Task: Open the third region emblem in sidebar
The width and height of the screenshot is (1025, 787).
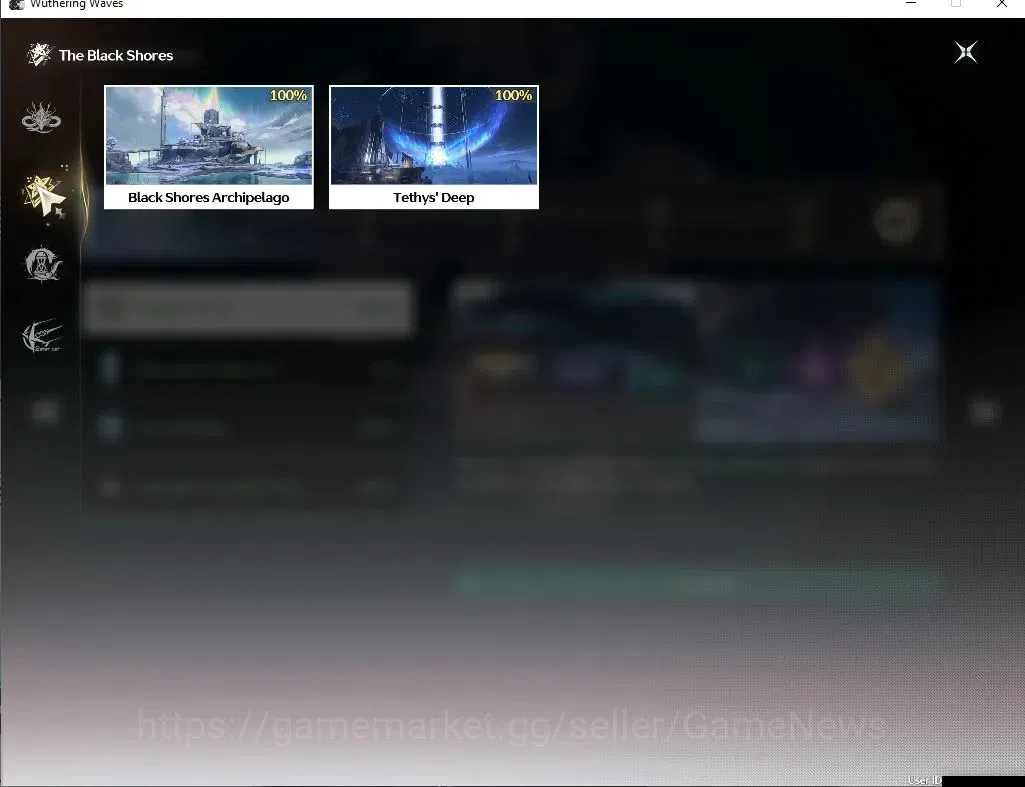Action: tap(42, 264)
